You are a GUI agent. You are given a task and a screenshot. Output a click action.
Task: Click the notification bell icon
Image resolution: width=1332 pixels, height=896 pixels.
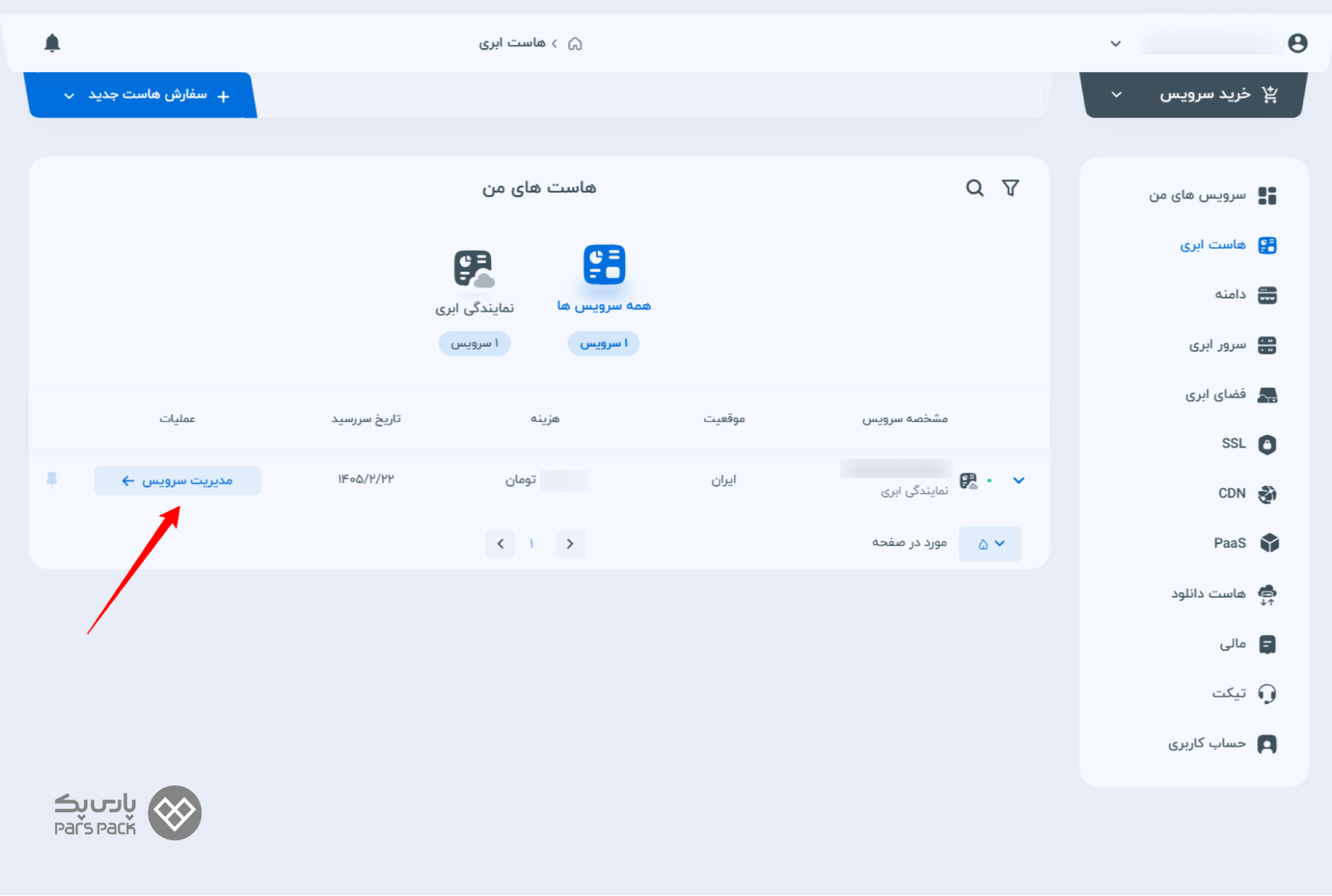[x=52, y=43]
